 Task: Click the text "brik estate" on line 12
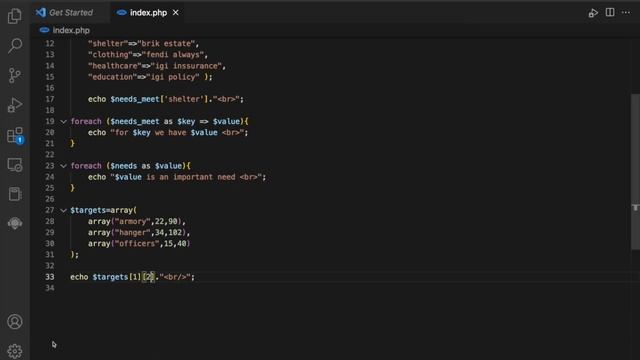click(x=167, y=43)
